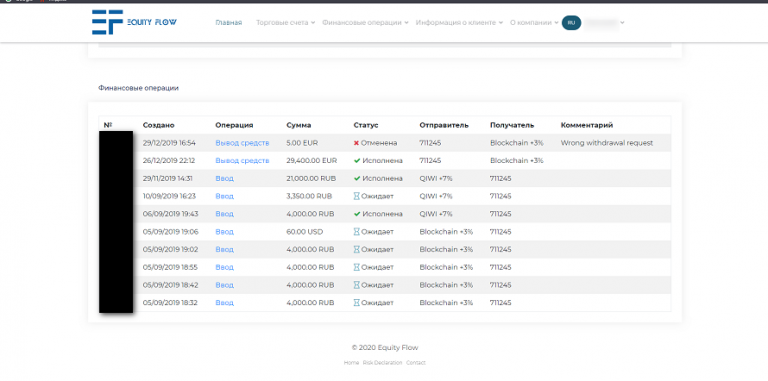Viewport: 768px width, 381px height.
Task: Open Ввод link for 05/09/2019 19:02
Action: pos(224,249)
